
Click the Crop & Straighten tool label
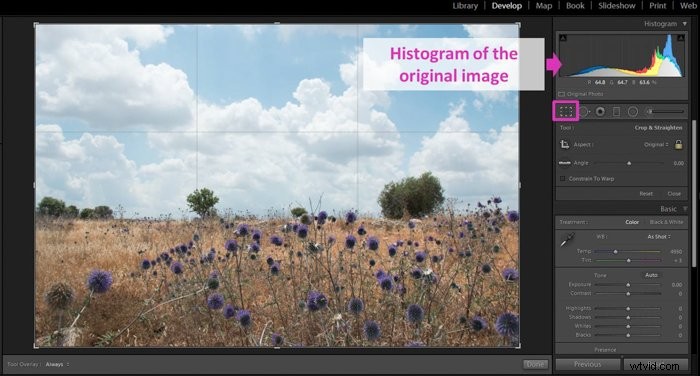pos(658,128)
